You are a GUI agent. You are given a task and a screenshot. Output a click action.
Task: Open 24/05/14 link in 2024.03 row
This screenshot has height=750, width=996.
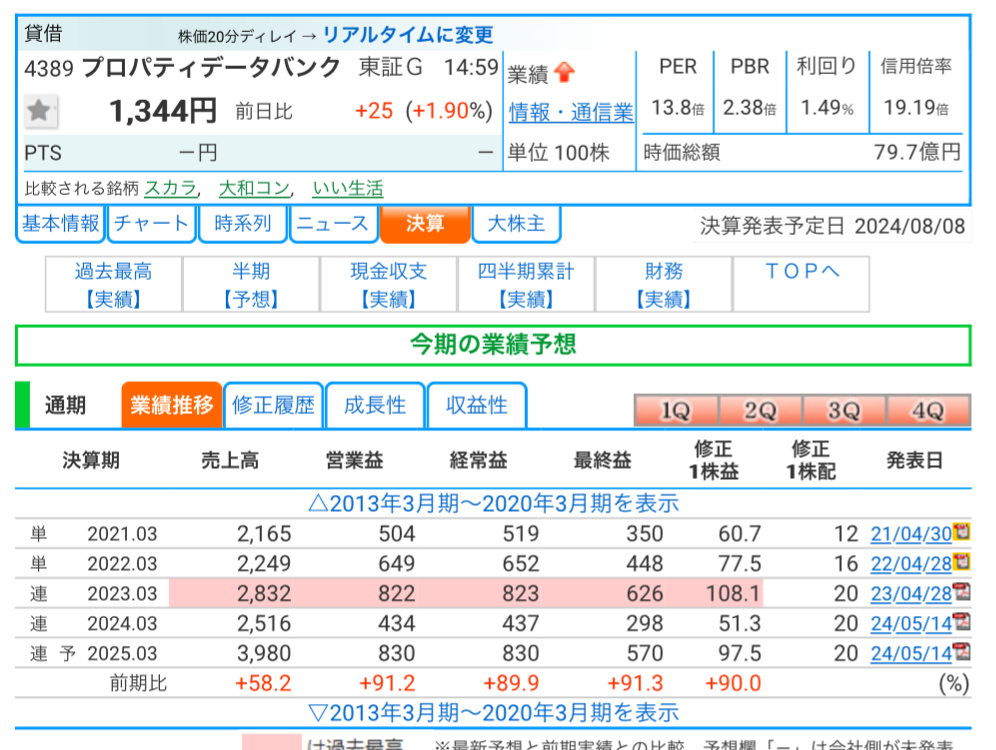[x=911, y=624]
